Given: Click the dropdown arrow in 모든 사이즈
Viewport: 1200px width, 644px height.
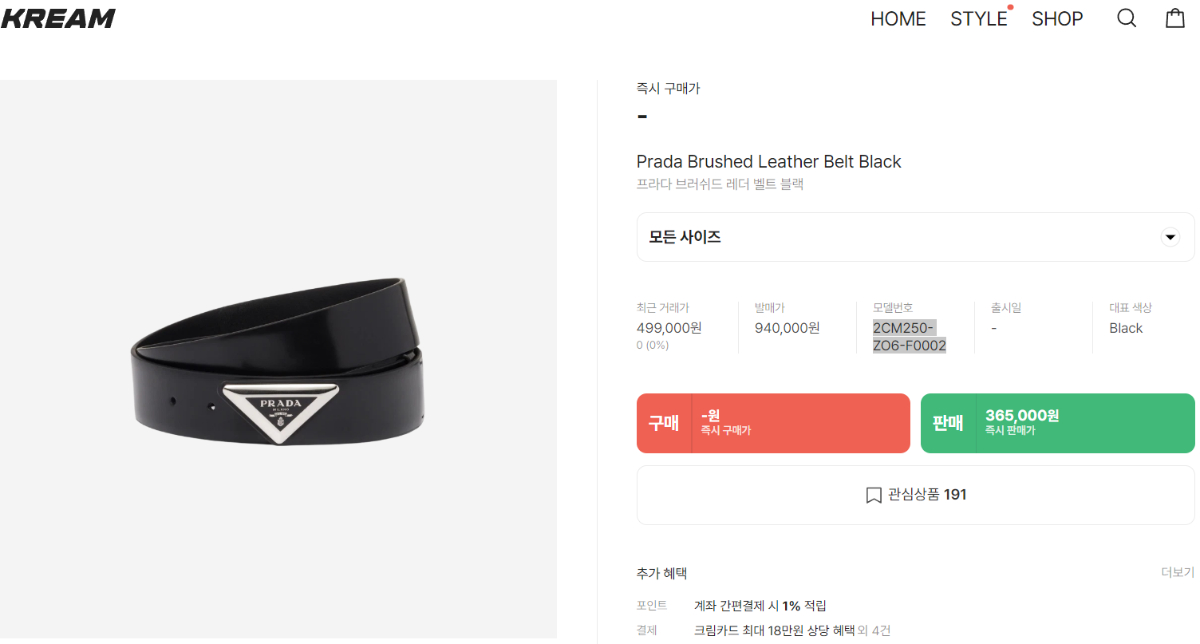Looking at the screenshot, I should [x=1169, y=237].
